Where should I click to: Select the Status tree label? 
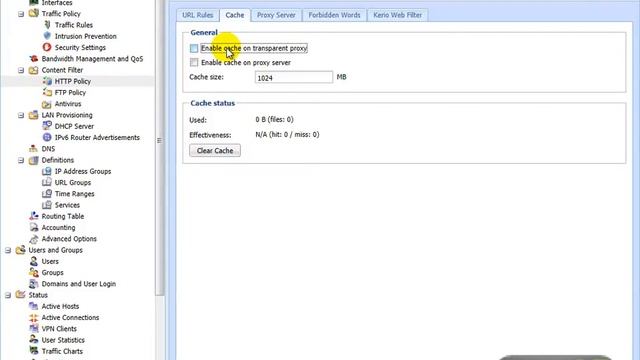(x=38, y=295)
